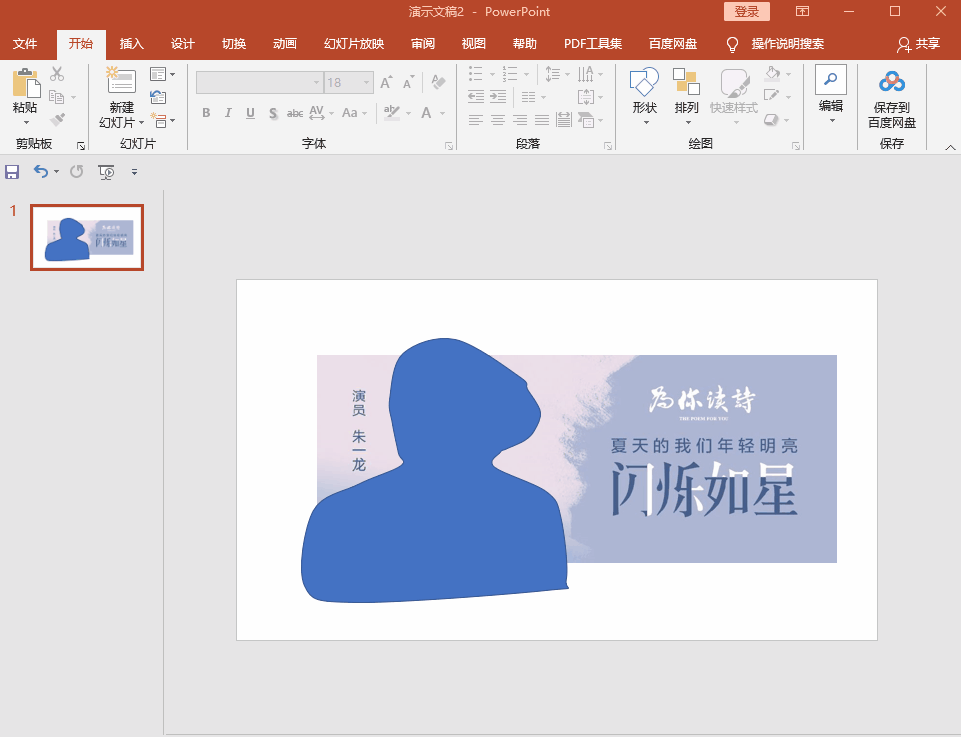Open the font name combo box
The image size is (961, 737).
[x=260, y=83]
